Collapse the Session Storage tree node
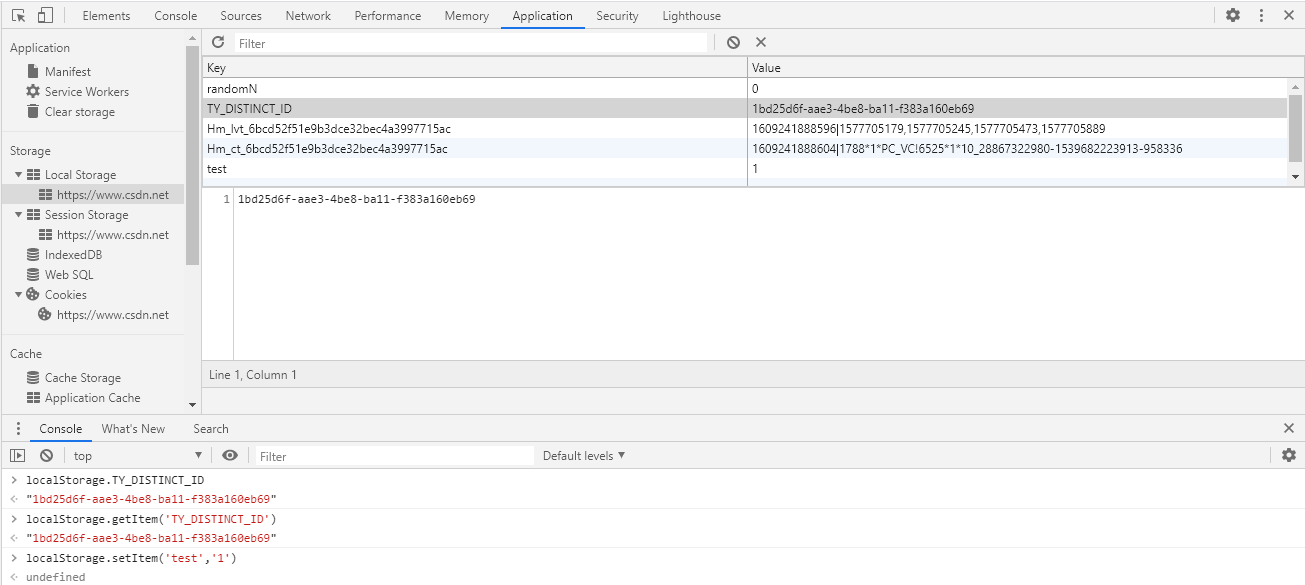The width and height of the screenshot is (1305, 585). click(19, 215)
